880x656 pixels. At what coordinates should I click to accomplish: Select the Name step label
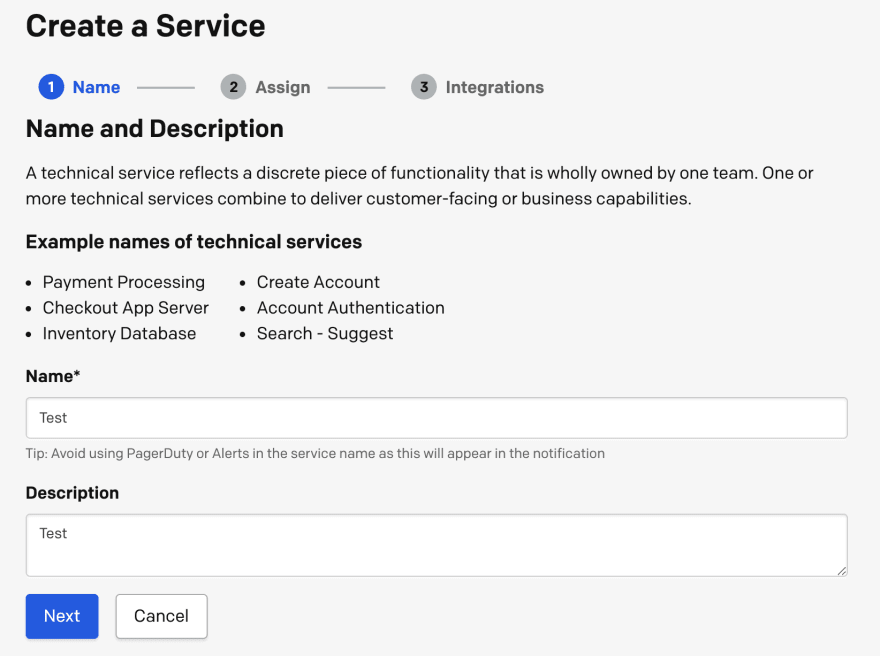96,87
